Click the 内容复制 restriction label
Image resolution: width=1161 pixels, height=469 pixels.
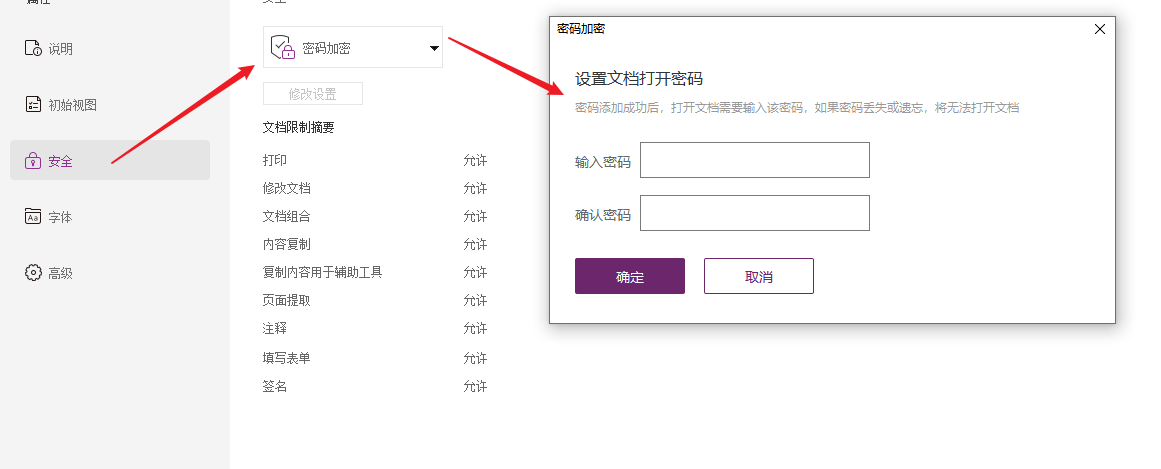(287, 244)
